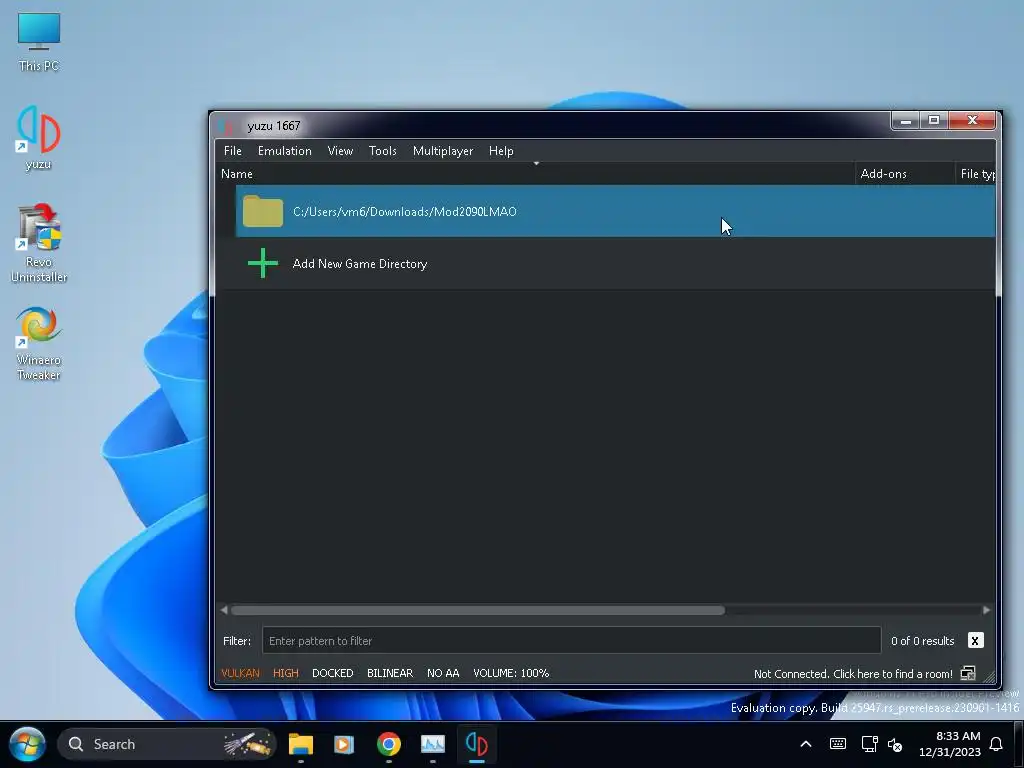Select the Winaero Tweaker desktop icon

pos(39,344)
